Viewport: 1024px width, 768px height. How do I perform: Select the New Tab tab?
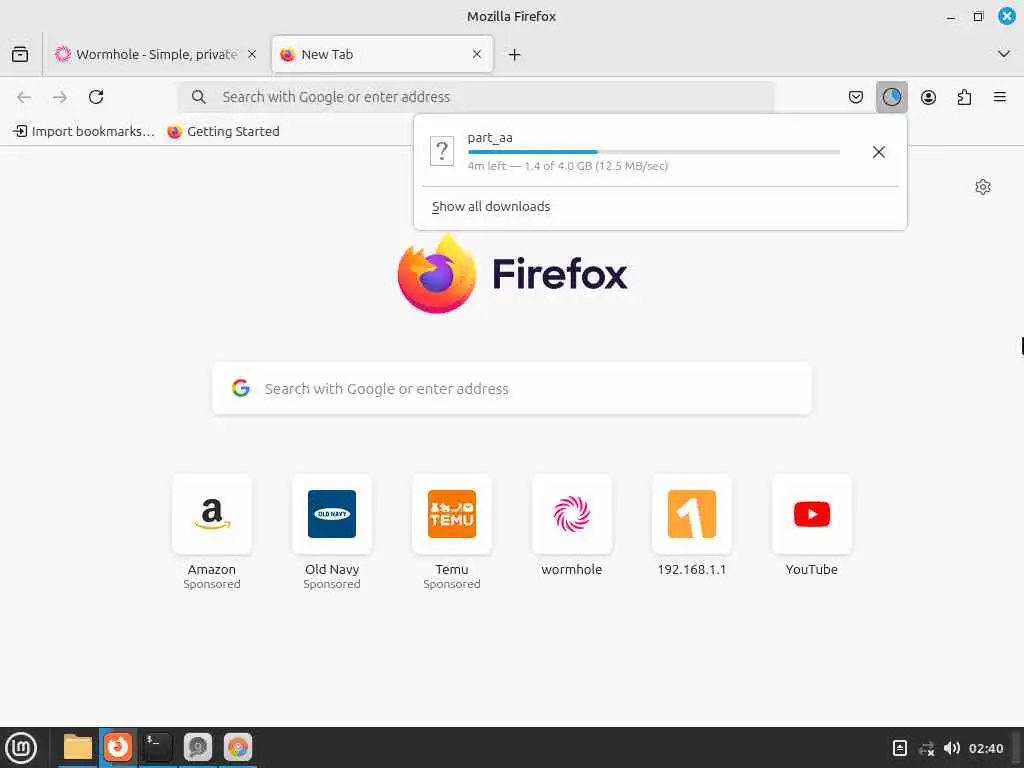(382, 54)
